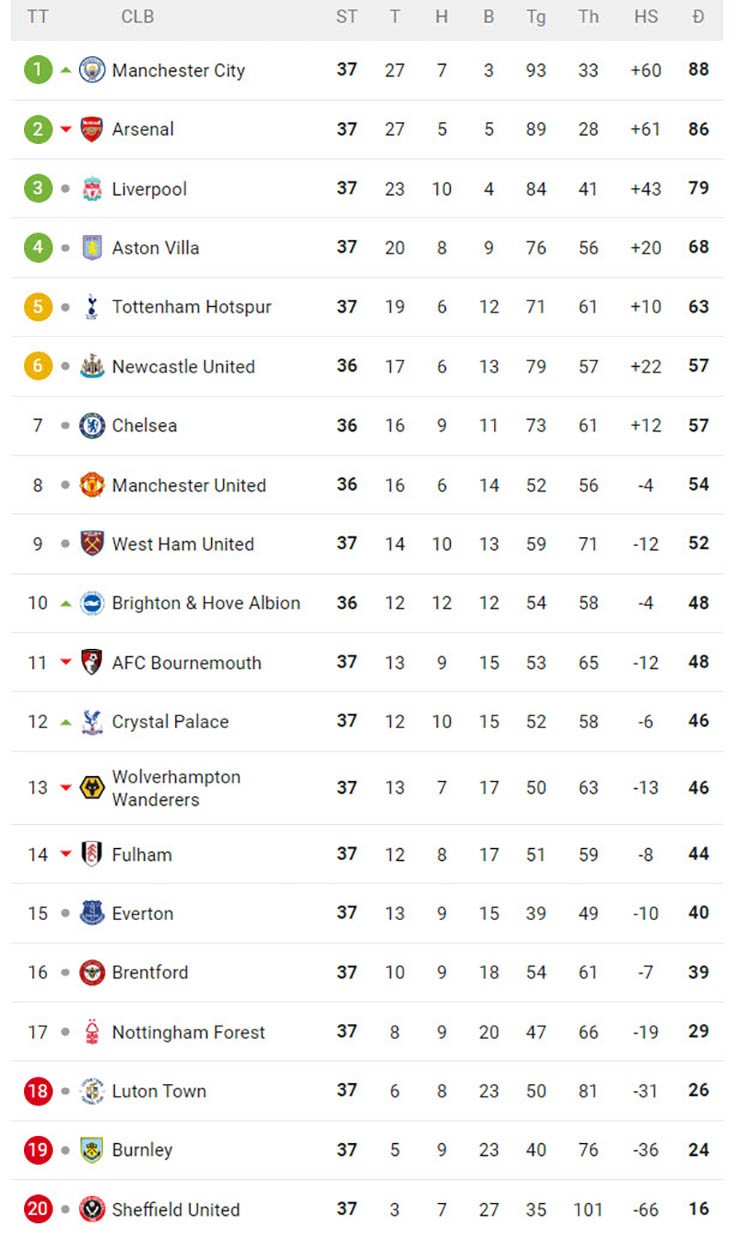Click Crystal Palace's green up arrow
The height and width of the screenshot is (1239, 740).
coord(66,722)
